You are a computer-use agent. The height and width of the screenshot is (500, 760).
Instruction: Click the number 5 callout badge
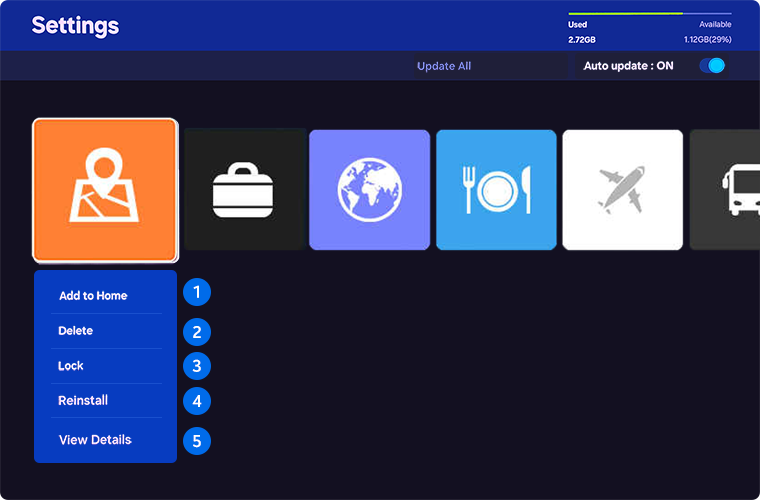(197, 440)
